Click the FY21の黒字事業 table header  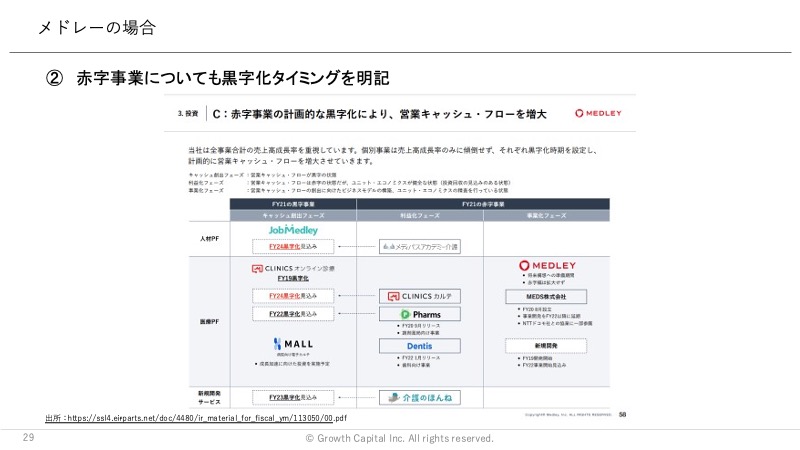click(293, 204)
